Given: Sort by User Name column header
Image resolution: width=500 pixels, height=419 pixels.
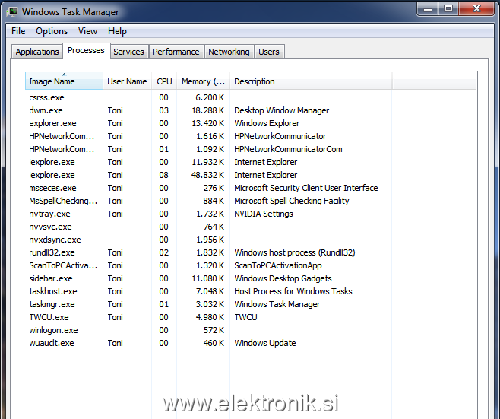Looking at the screenshot, I should coord(127,81).
